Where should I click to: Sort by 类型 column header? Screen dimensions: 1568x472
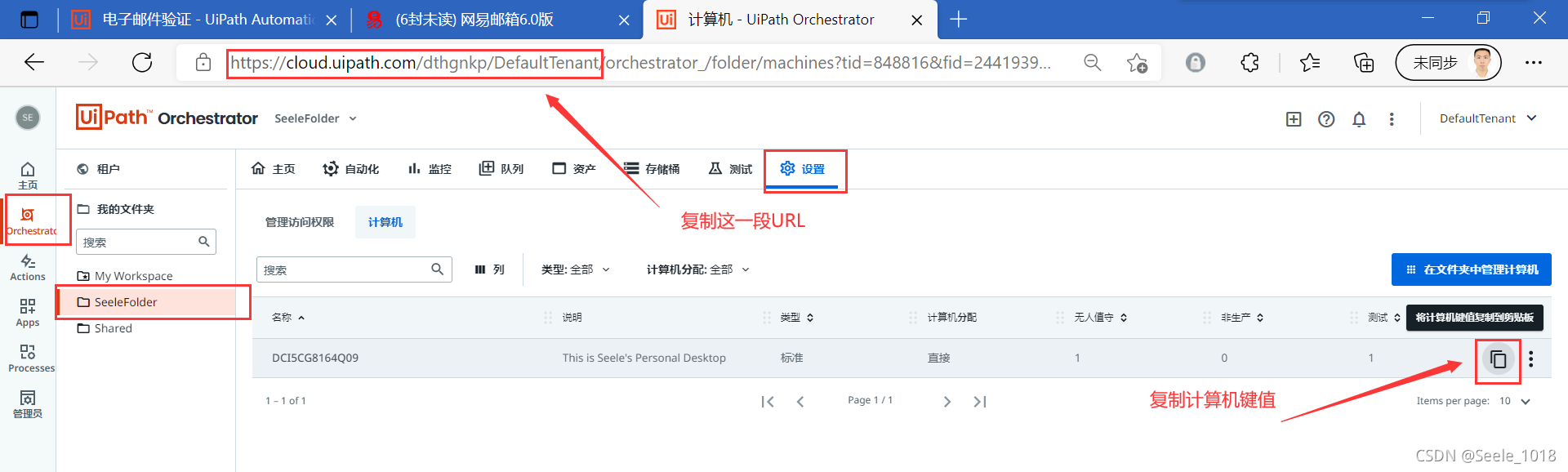coord(797,318)
